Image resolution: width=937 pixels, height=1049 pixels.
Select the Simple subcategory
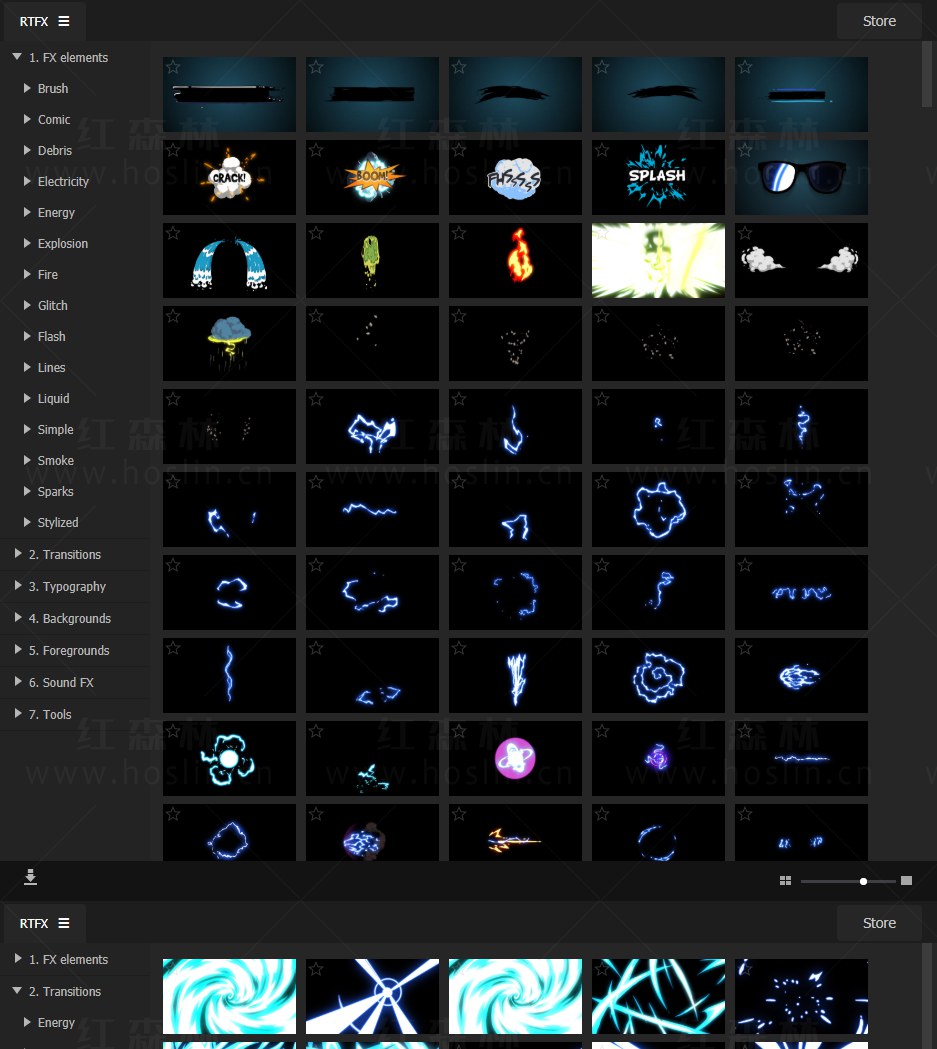pyautogui.click(x=56, y=430)
